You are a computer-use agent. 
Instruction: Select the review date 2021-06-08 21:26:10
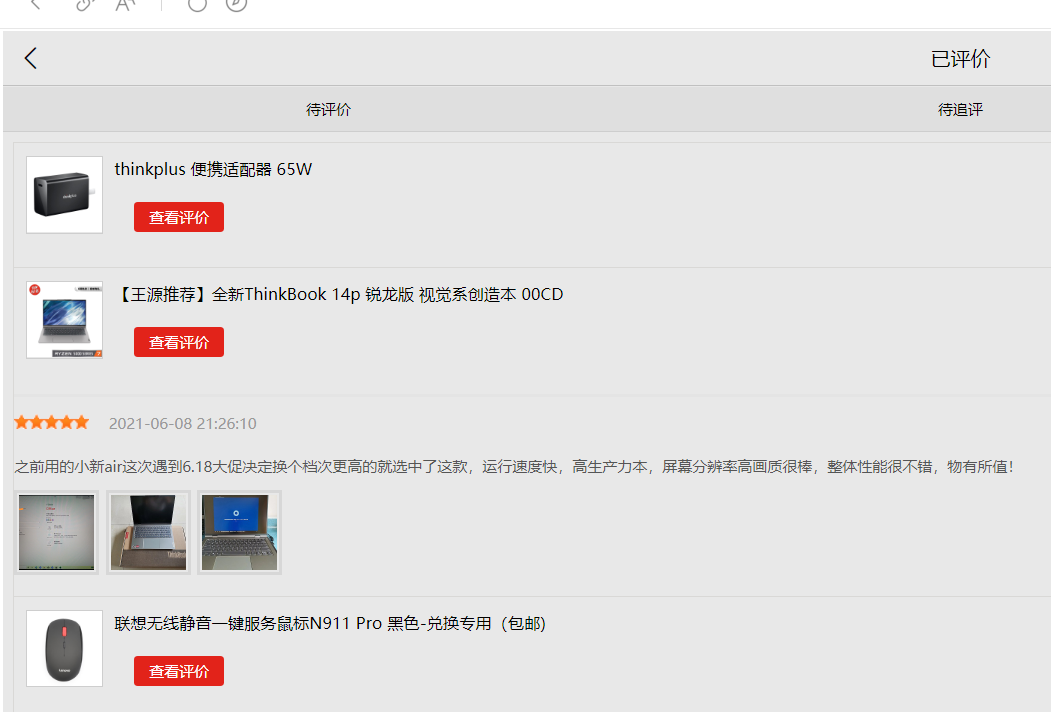pyautogui.click(x=182, y=424)
